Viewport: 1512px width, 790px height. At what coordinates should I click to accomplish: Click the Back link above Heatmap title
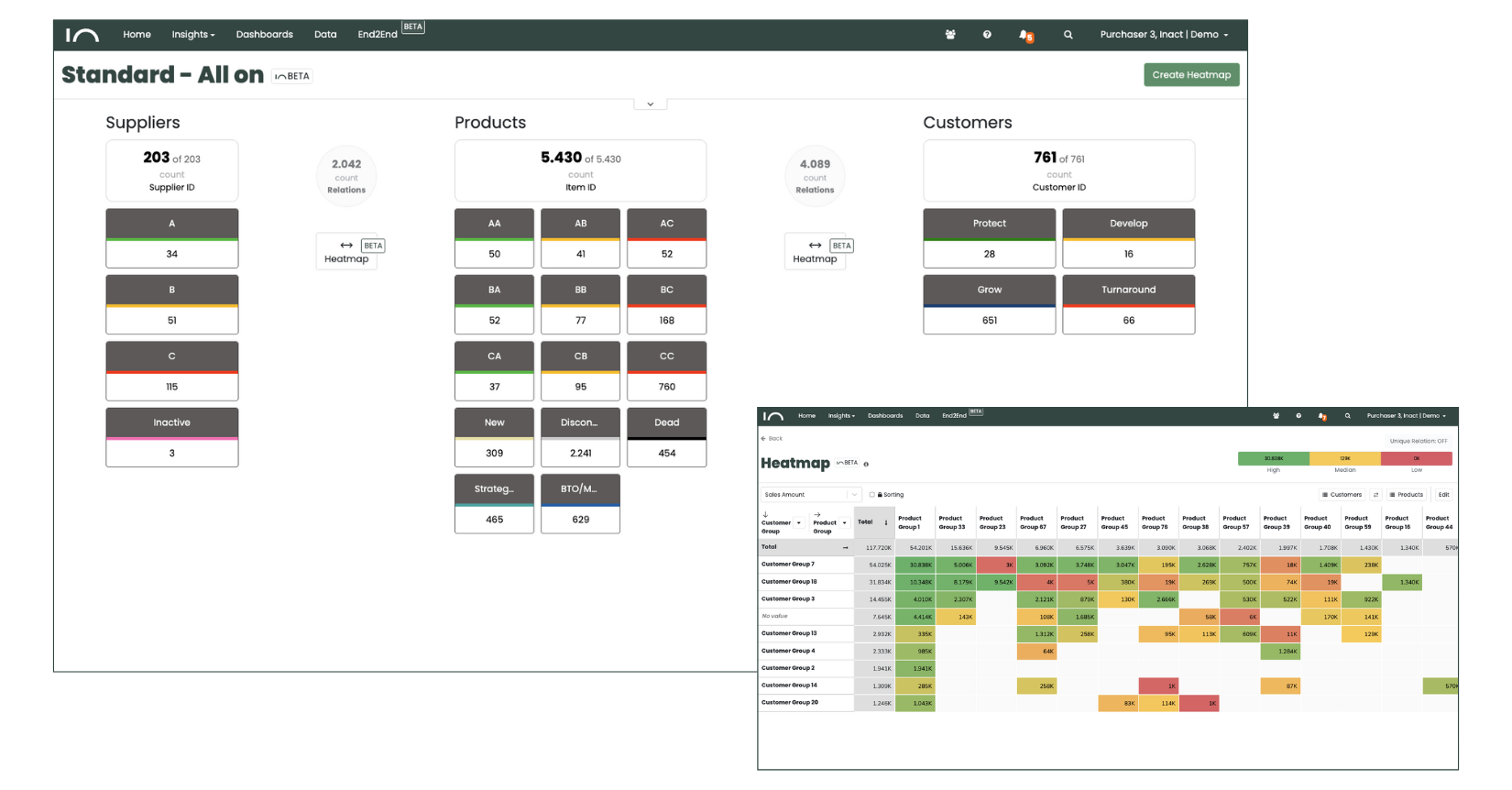pyautogui.click(x=772, y=439)
